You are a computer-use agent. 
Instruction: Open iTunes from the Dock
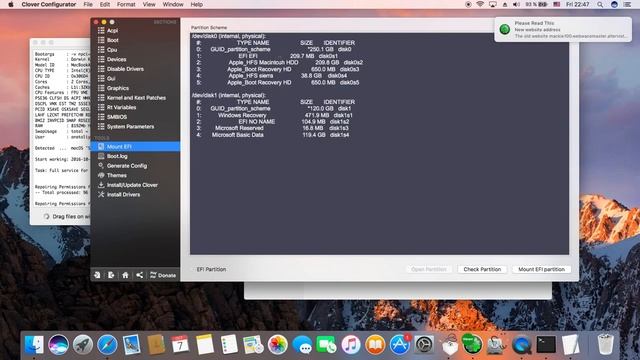(x=351, y=345)
